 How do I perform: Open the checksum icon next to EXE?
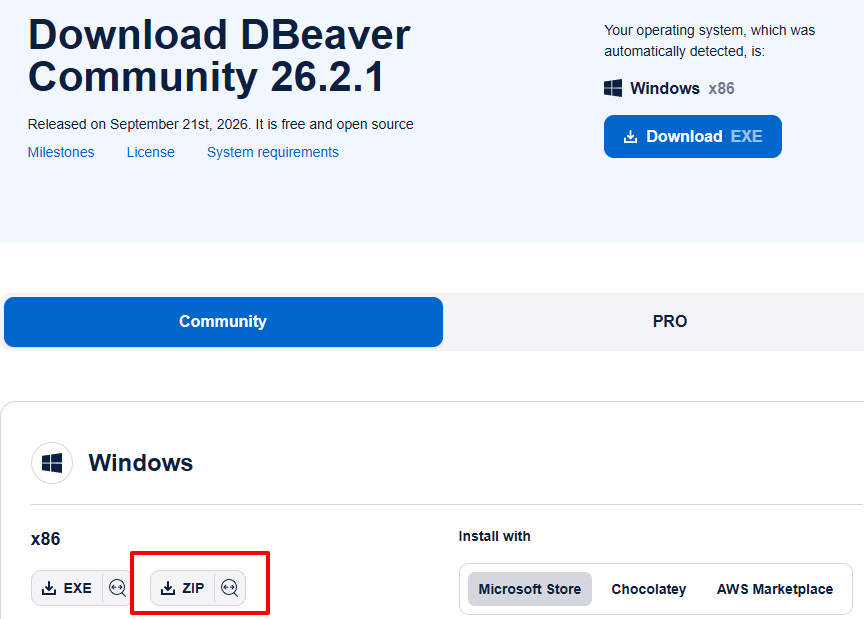117,588
